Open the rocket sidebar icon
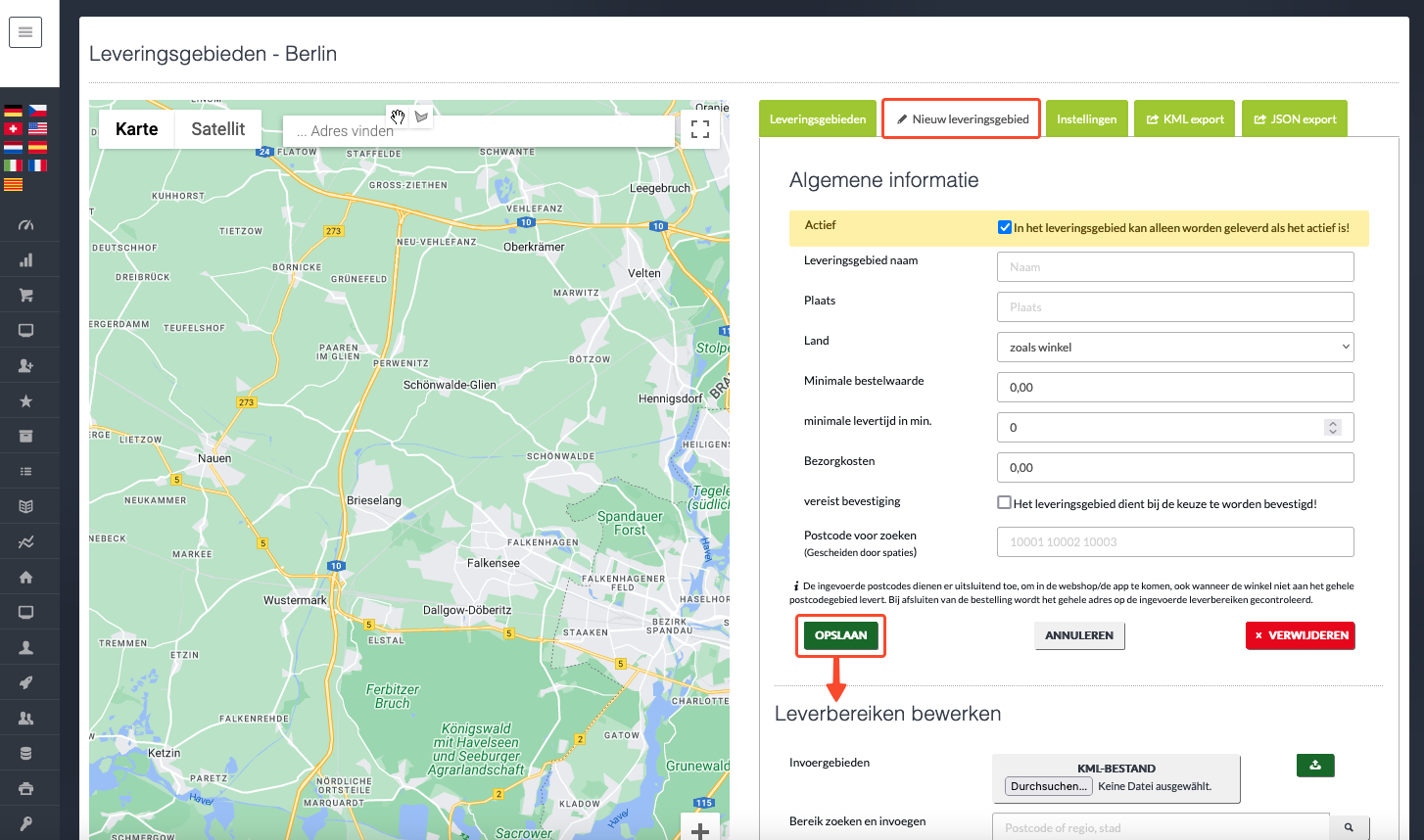The width and height of the screenshot is (1424, 840). tap(26, 683)
